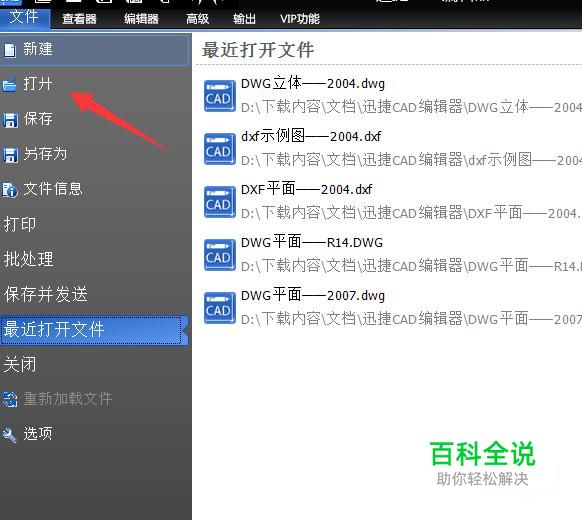Open recent file DWG平面——2007.dwg
Viewport: 582px width, 520px height.
click(313, 295)
